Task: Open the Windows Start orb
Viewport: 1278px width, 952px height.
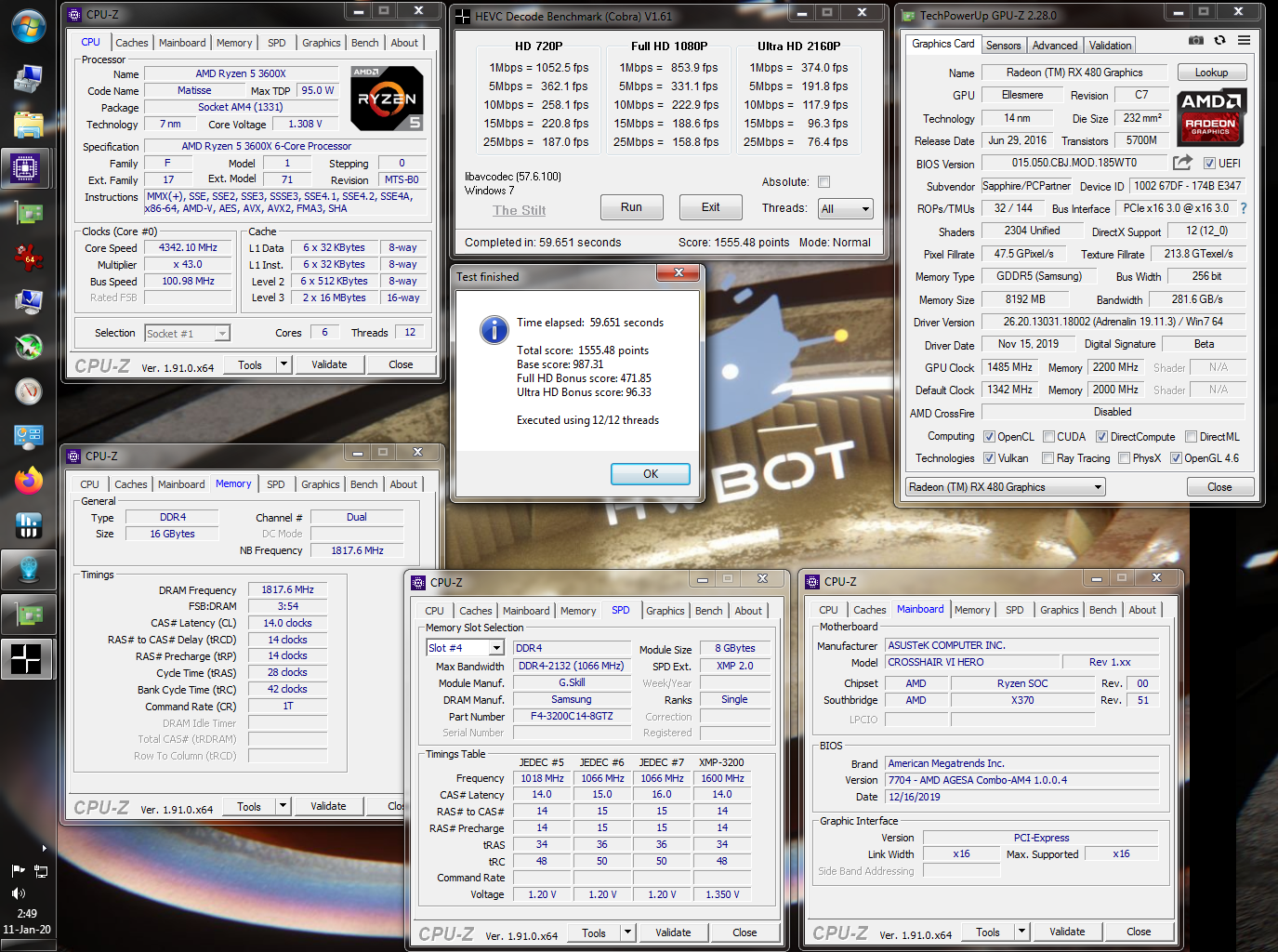Action: pyautogui.click(x=28, y=27)
